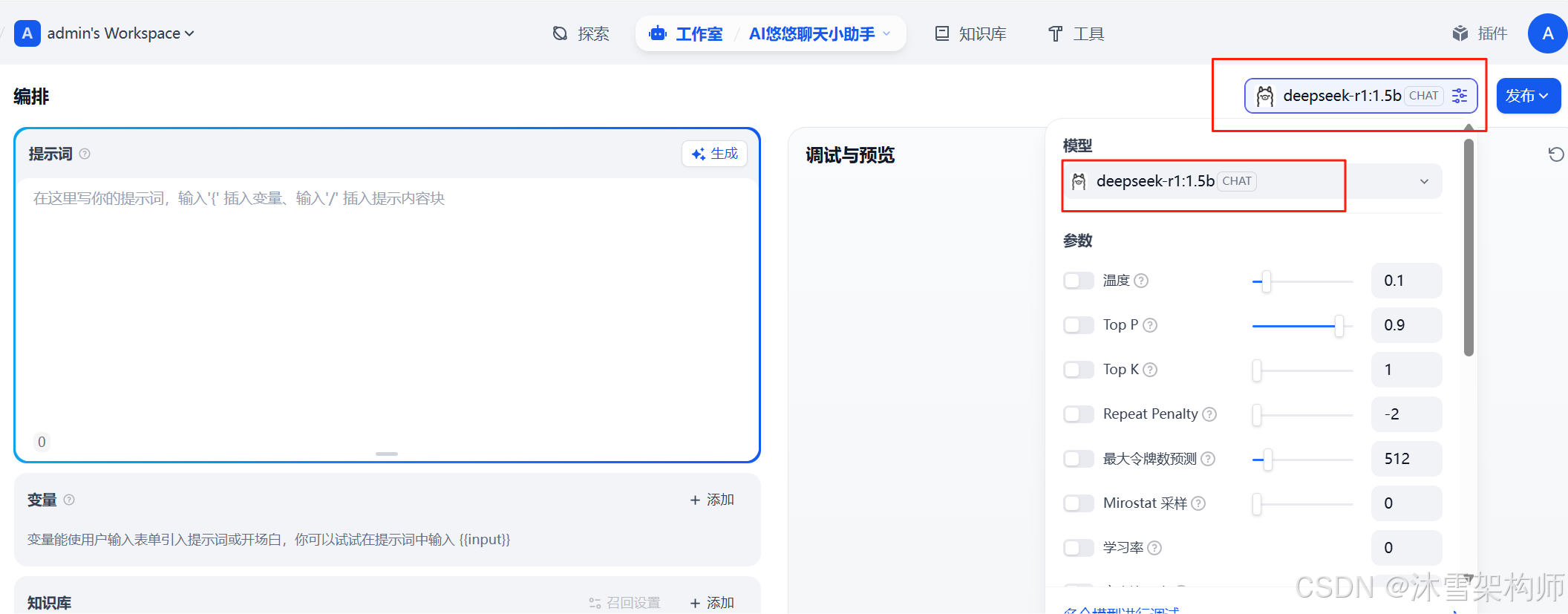Click the max tokens value field 512
Image resolution: width=1568 pixels, height=614 pixels.
click(x=1406, y=459)
